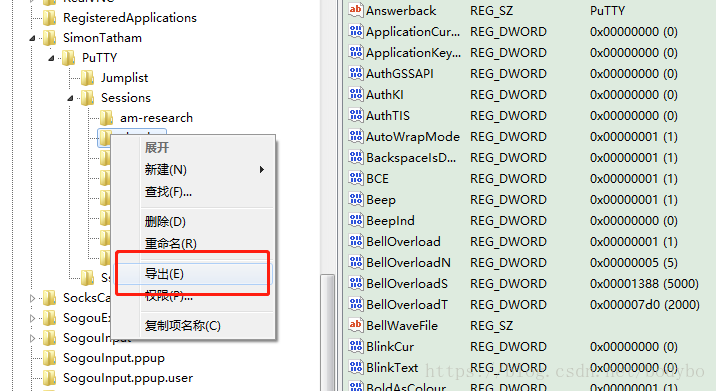The width and height of the screenshot is (716, 391).
Task: Click the ApplicationCur... DWORD value icon
Action: [x=356, y=31]
